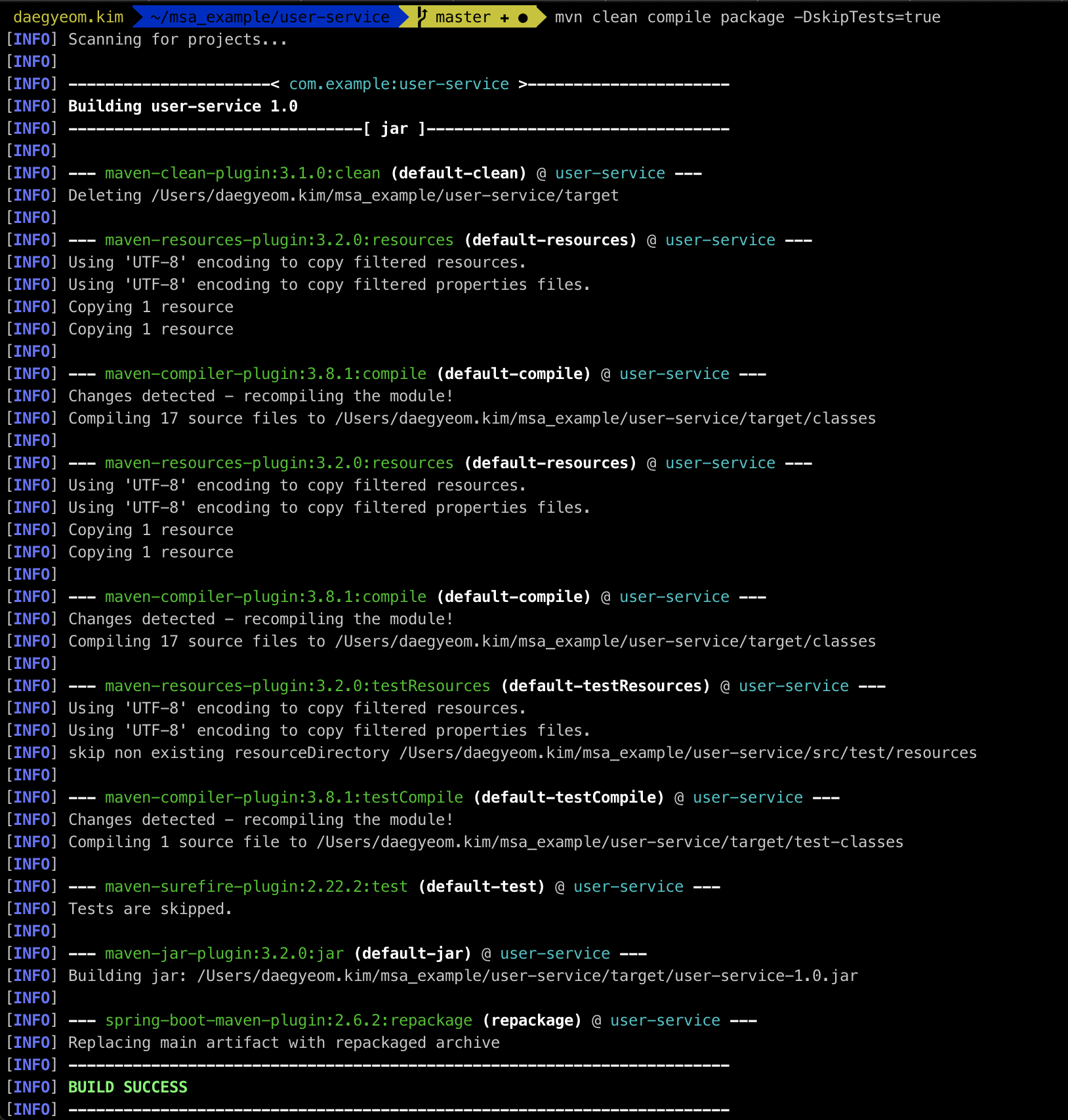Click 'Building jar:' output path line

(463, 976)
